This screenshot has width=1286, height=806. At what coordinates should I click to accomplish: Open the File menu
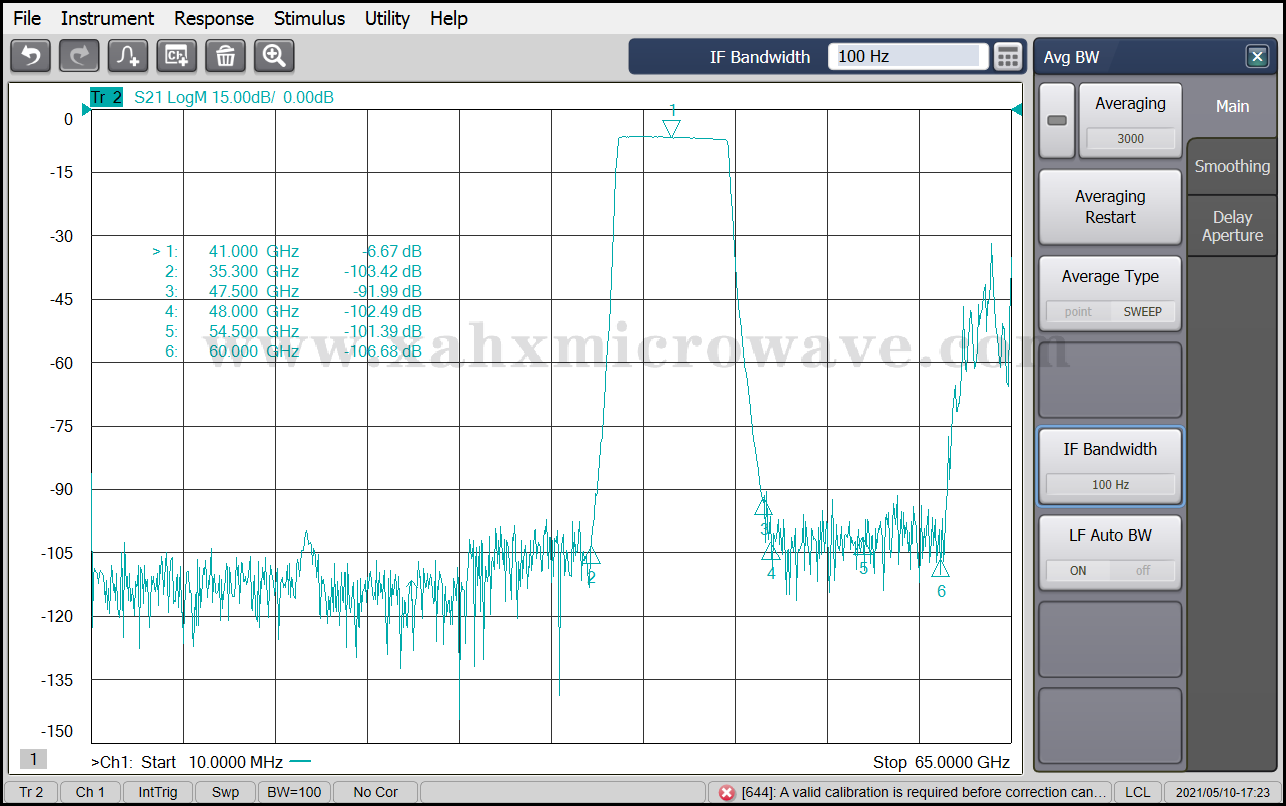(27, 18)
